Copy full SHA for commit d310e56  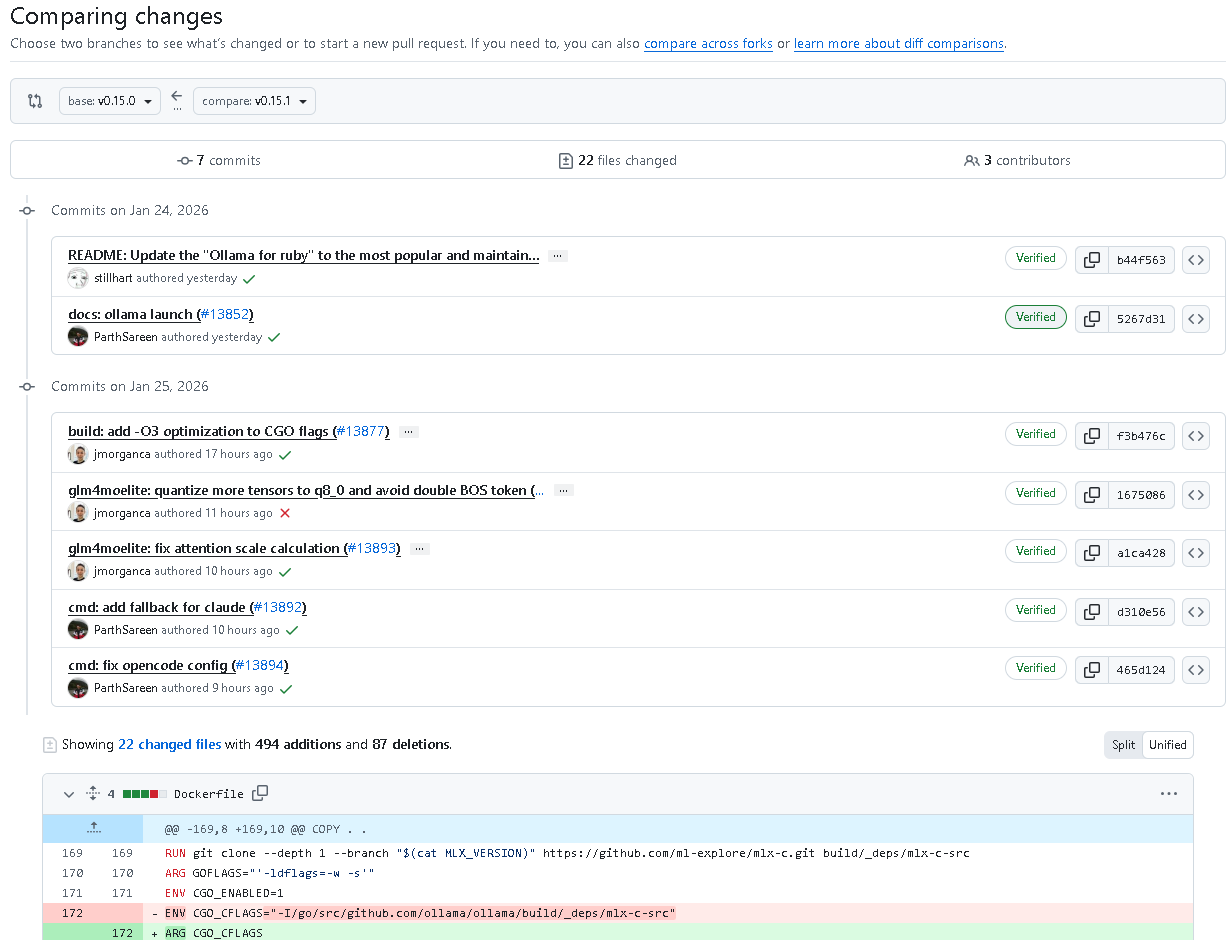click(x=1092, y=611)
